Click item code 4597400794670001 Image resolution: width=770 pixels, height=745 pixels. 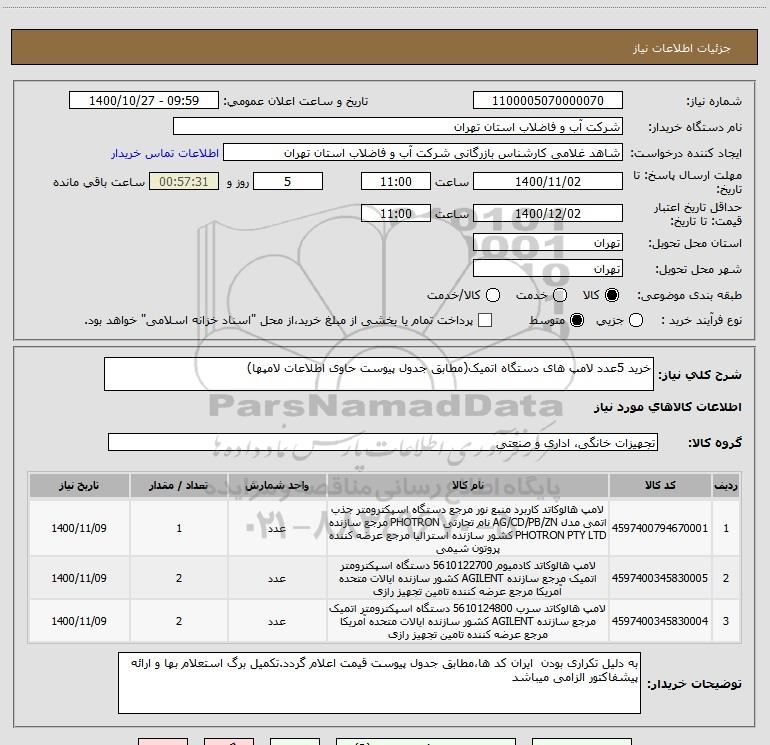click(x=660, y=528)
